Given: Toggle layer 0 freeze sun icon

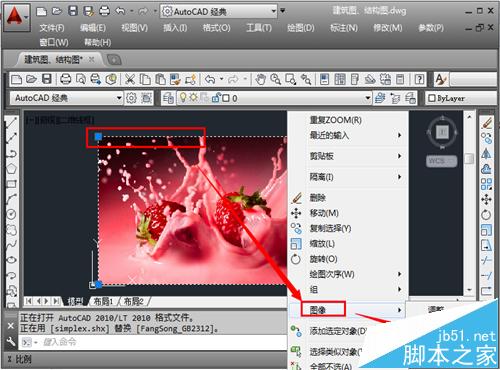Looking at the screenshot, I should (x=193, y=98).
